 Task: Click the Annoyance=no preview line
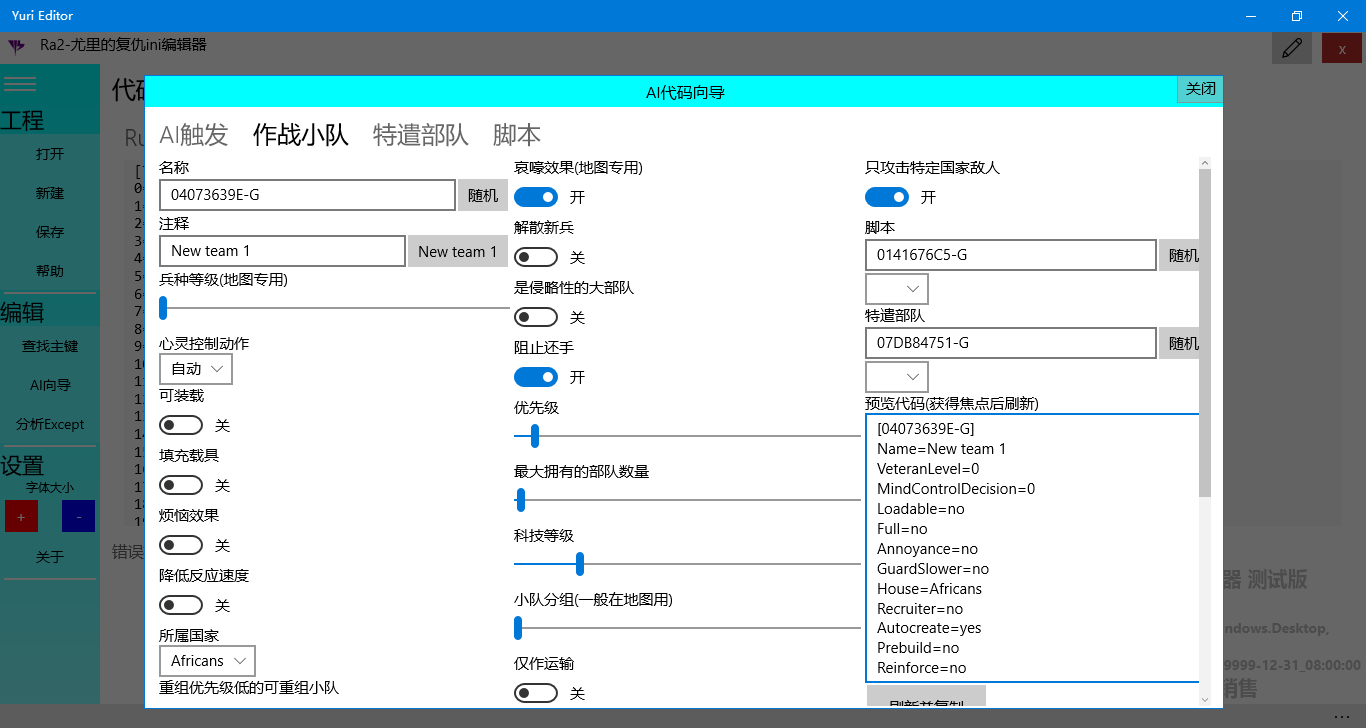(x=927, y=549)
